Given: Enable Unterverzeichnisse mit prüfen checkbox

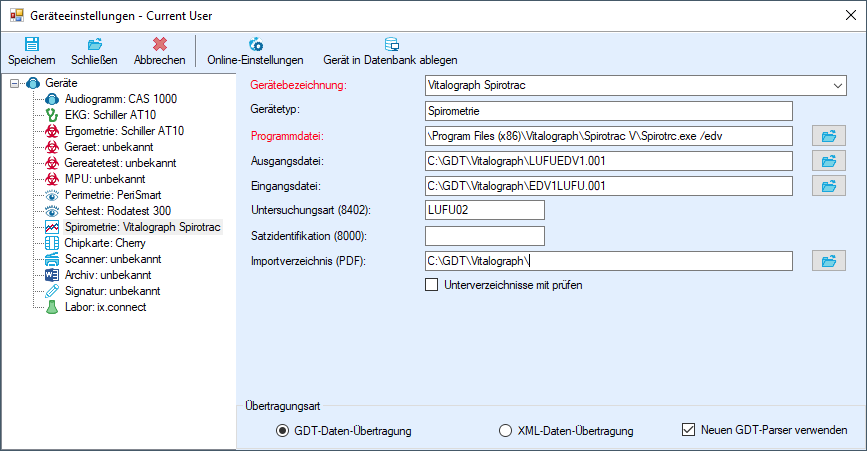Looking at the screenshot, I should 431,285.
